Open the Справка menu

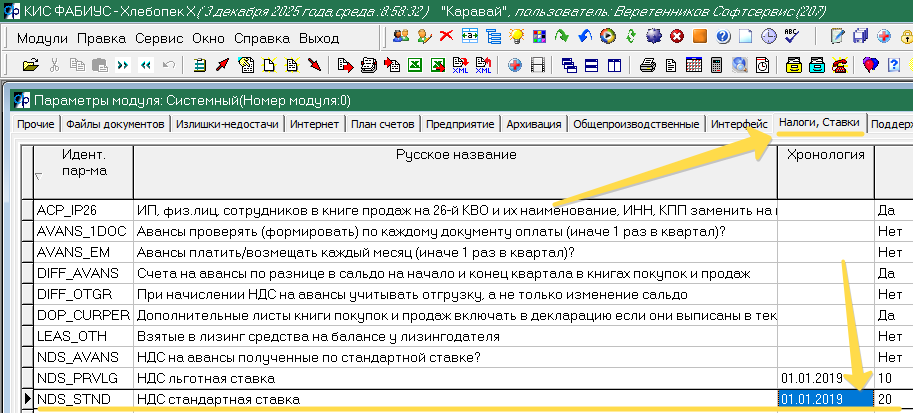[x=262, y=38]
